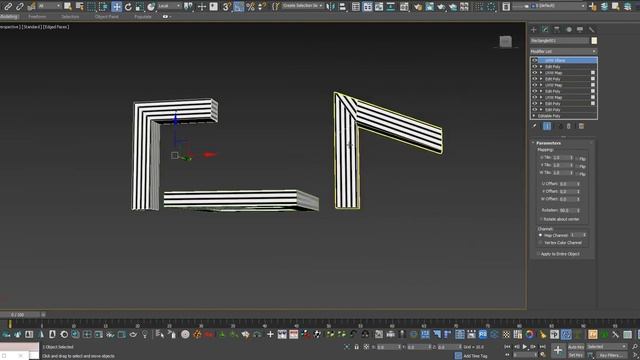Viewport: 640px width, 360px height.
Task: Click Standard viewport shading label
Action: [x=31, y=27]
